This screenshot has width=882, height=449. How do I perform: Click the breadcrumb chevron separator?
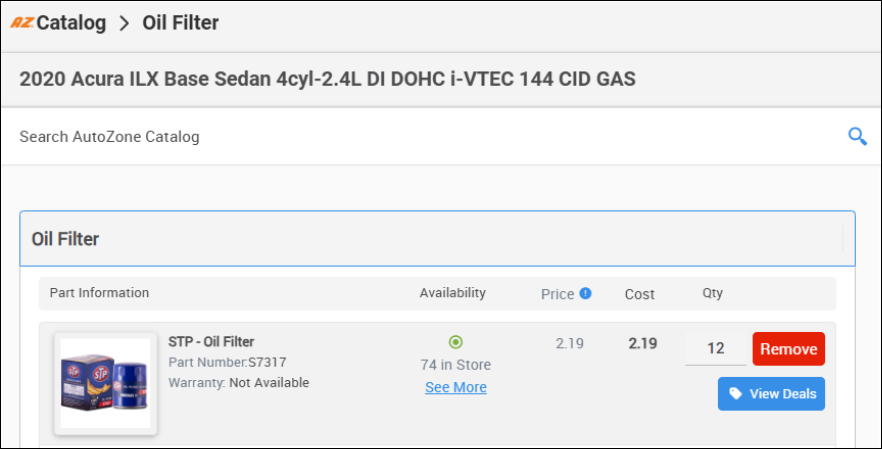(x=124, y=23)
